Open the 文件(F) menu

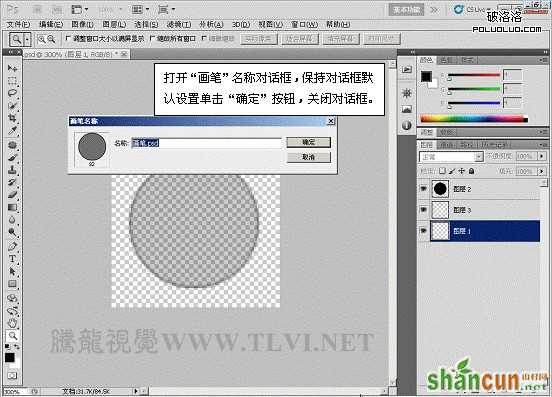coord(18,25)
